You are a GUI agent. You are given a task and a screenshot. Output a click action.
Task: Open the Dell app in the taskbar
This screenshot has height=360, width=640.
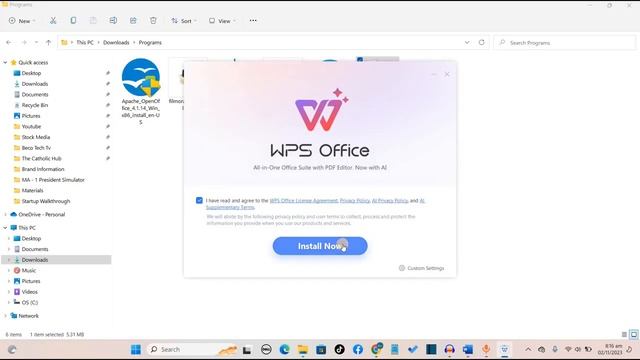(x=266, y=349)
